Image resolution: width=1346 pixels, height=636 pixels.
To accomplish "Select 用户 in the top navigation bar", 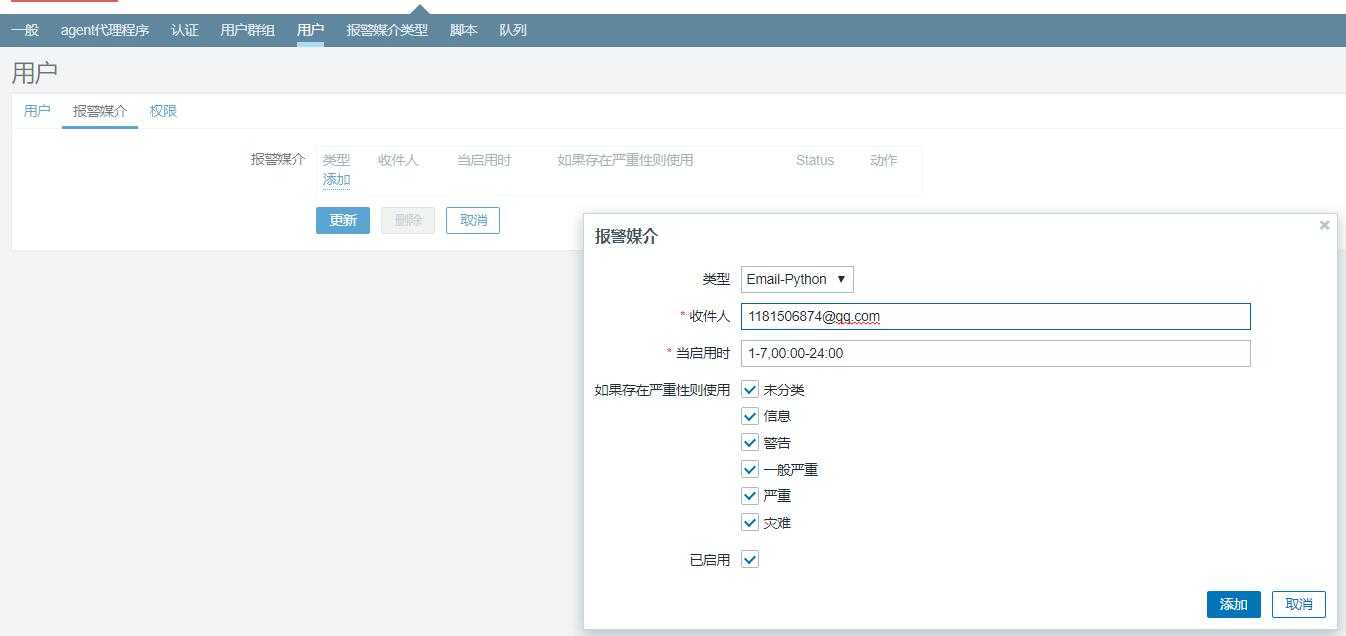I will point(311,30).
